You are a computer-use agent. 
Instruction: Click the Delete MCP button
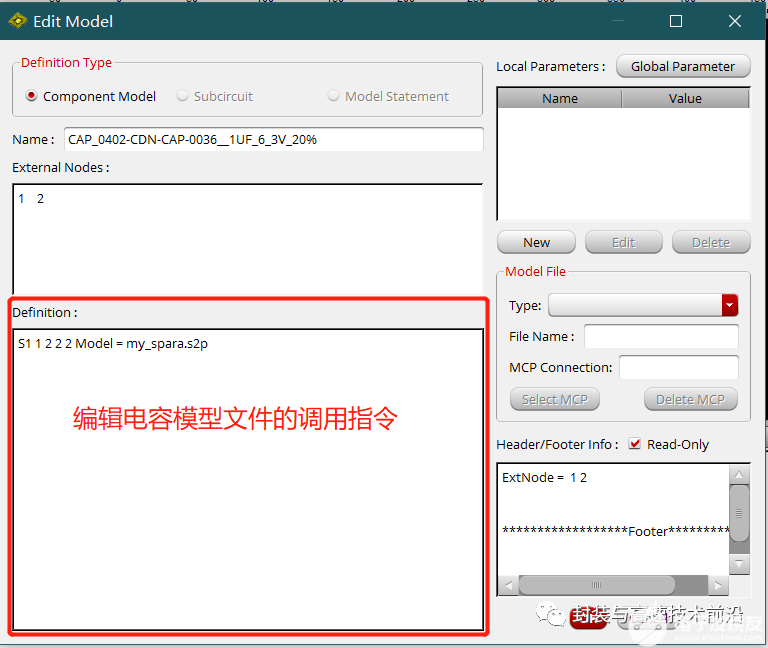pyautogui.click(x=691, y=400)
